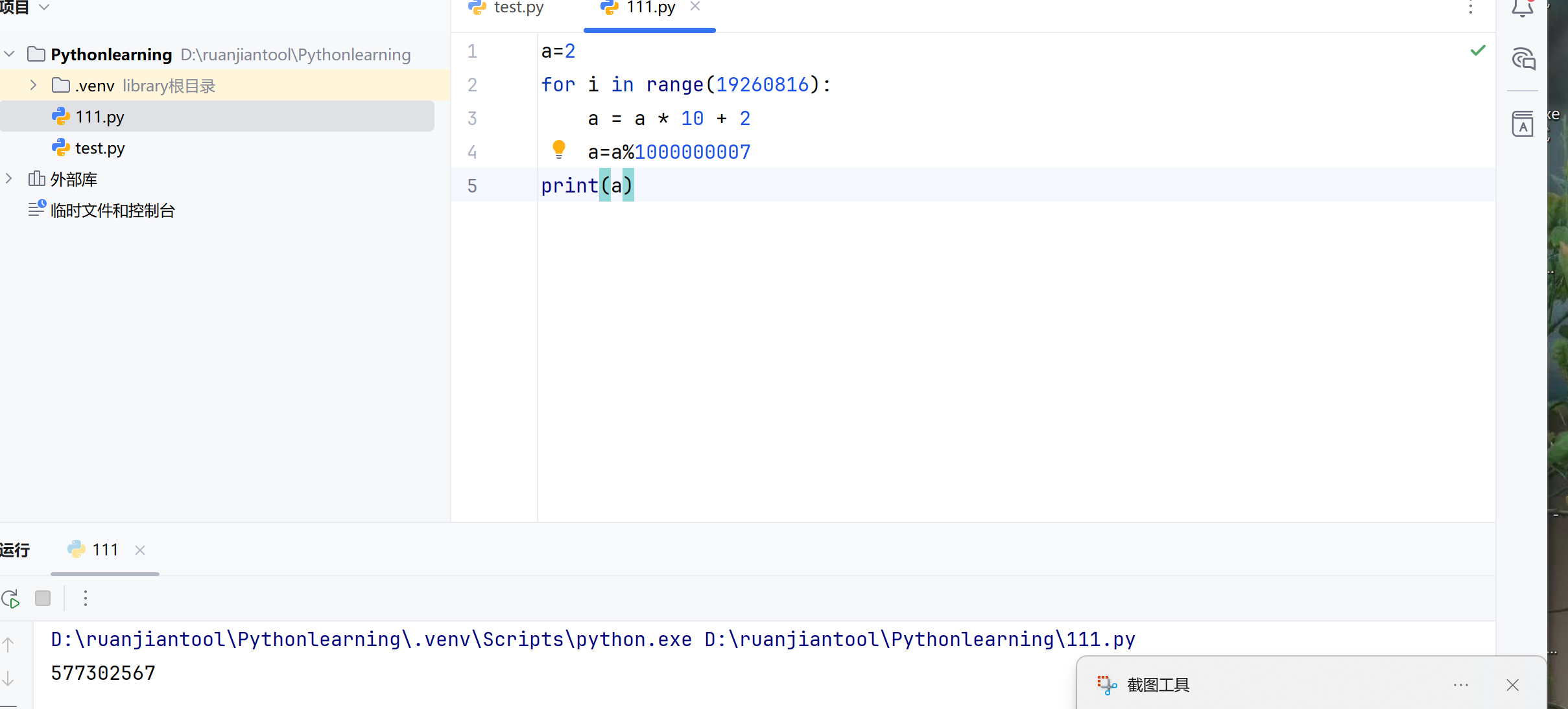Open editor tabs kebab menu
Viewport: 1568px width, 709px height.
[1471, 8]
